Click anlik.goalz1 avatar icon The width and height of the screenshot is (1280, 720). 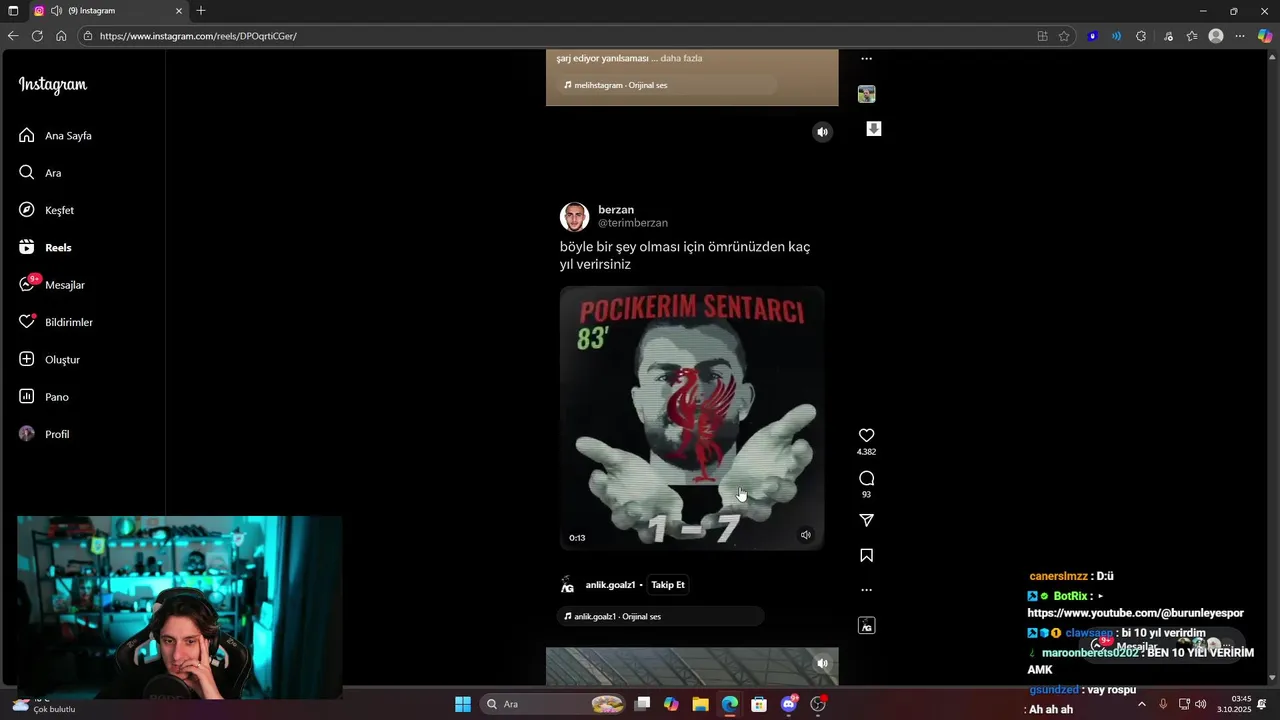(567, 585)
